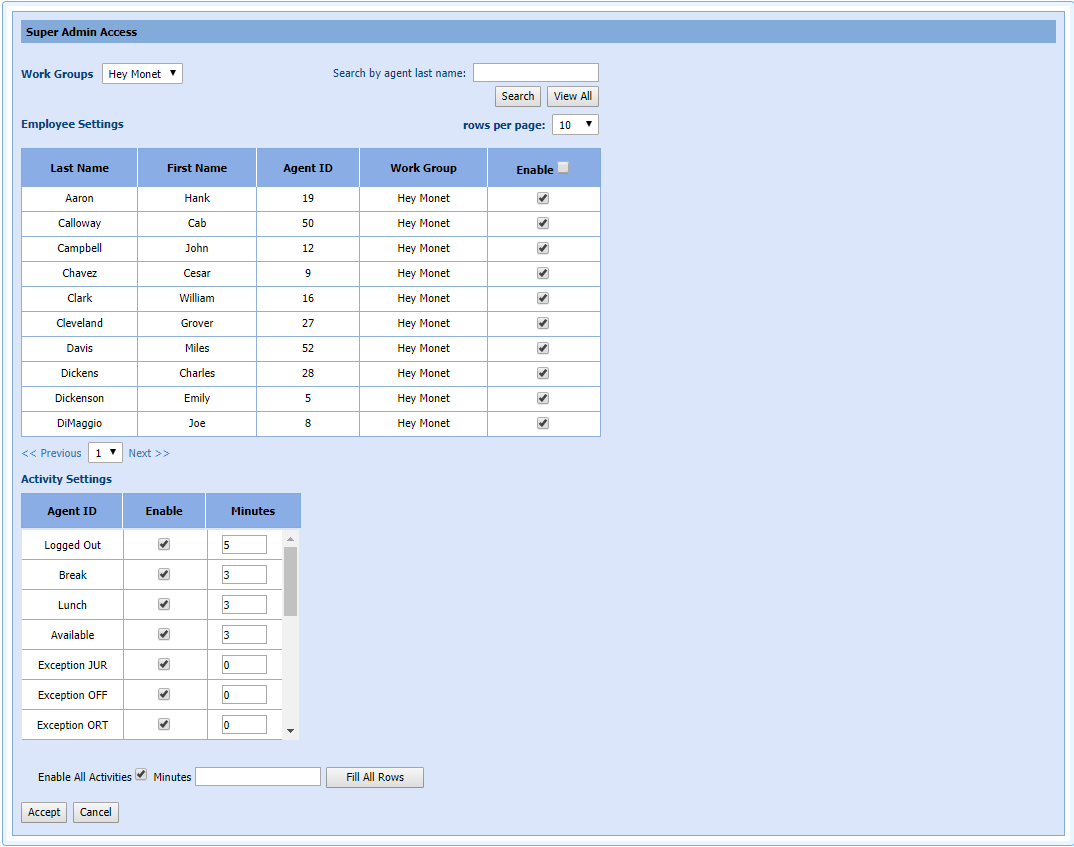Click the Cancel button

(x=96, y=813)
